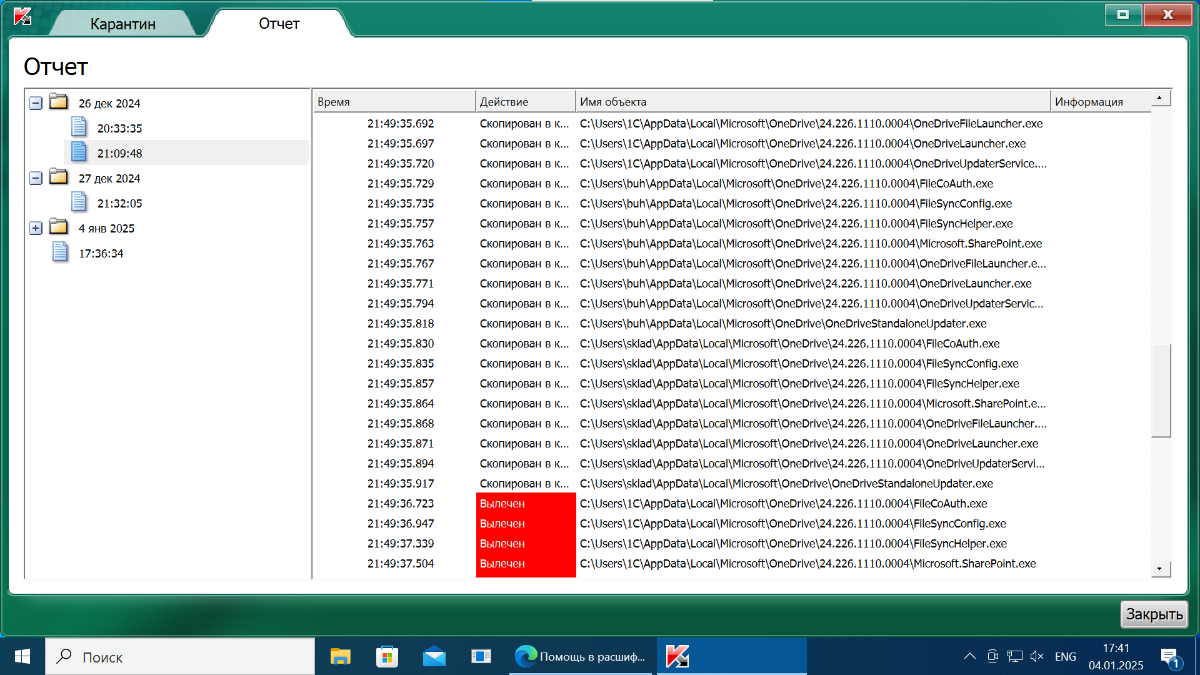Click the Kaspersky icon in taskbar
Viewport: 1200px width, 675px height.
tap(678, 657)
